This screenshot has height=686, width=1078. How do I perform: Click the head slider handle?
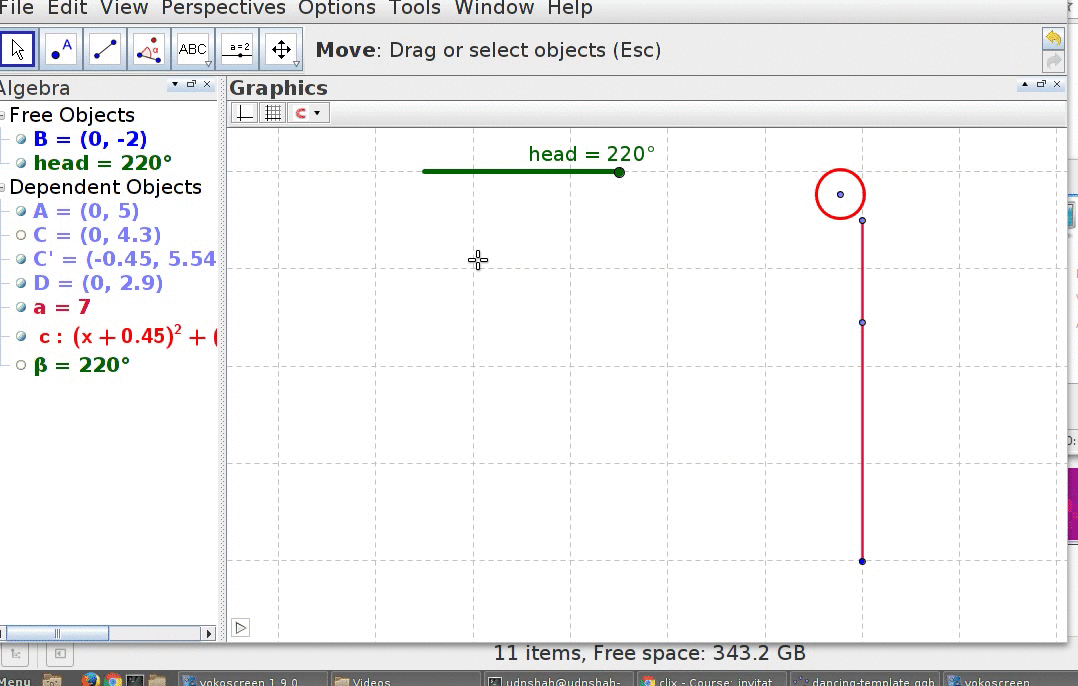(x=619, y=173)
